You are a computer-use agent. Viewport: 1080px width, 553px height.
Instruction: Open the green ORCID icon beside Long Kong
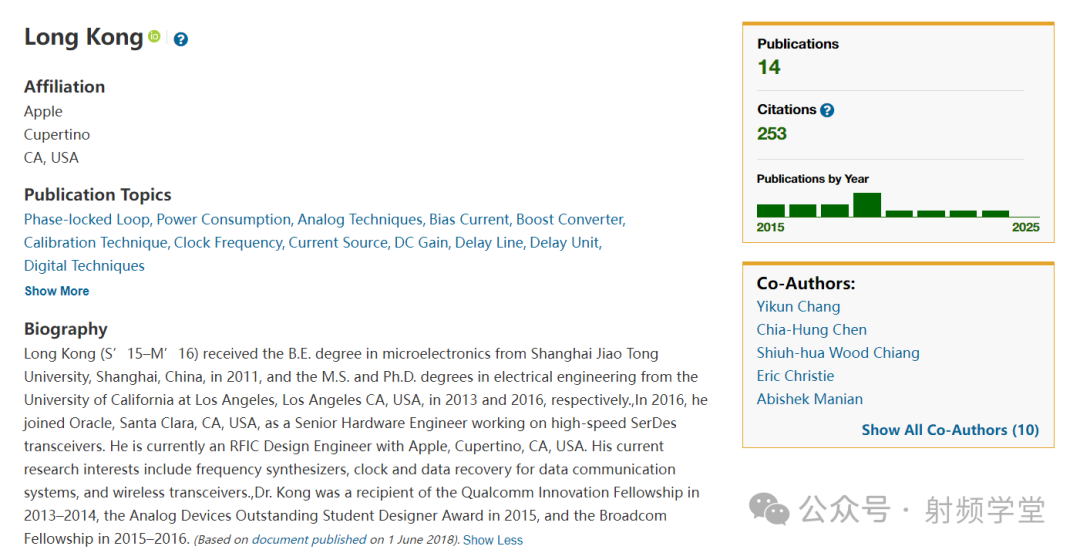[154, 36]
